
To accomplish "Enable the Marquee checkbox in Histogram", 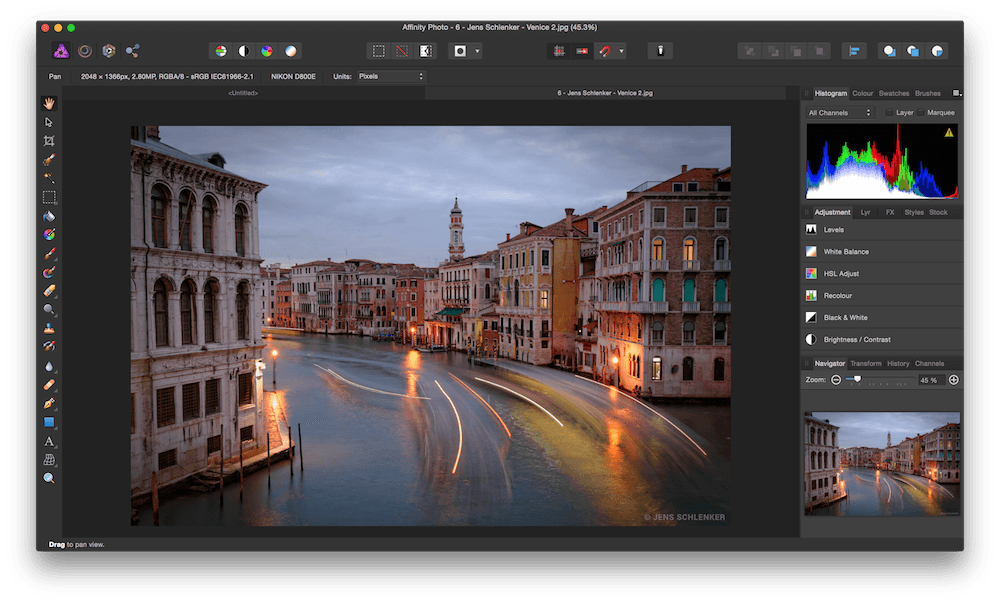I will (920, 113).
